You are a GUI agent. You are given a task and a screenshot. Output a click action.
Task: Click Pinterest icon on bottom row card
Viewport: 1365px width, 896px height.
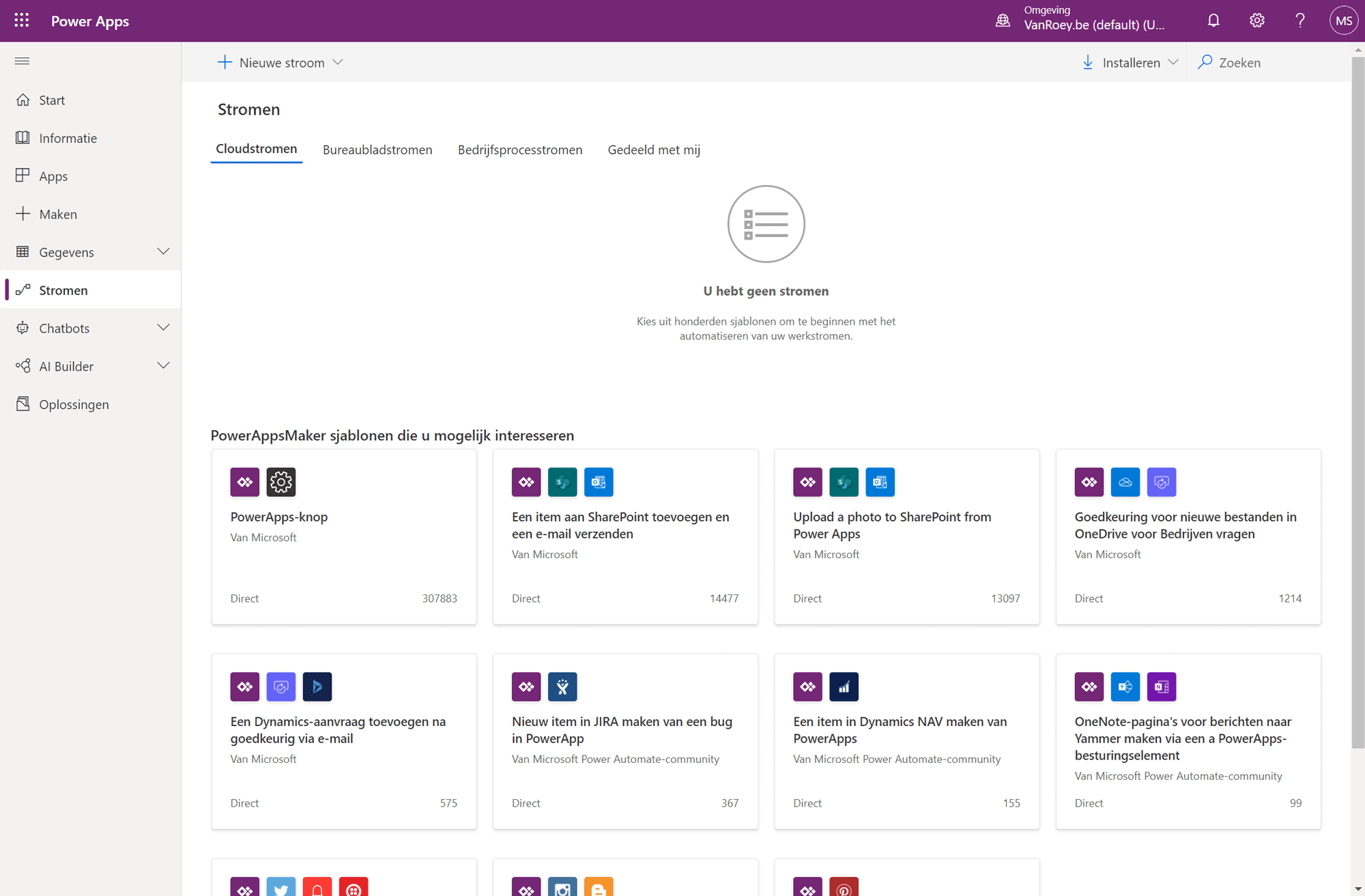[x=844, y=886]
